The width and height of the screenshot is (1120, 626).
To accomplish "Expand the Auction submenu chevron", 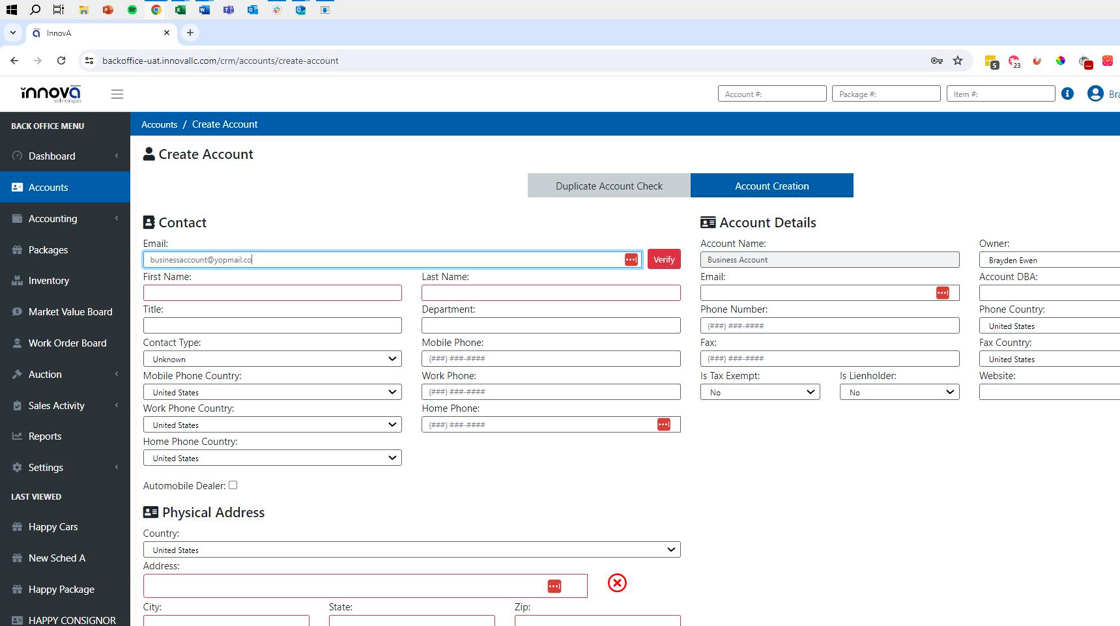I will tap(116, 374).
